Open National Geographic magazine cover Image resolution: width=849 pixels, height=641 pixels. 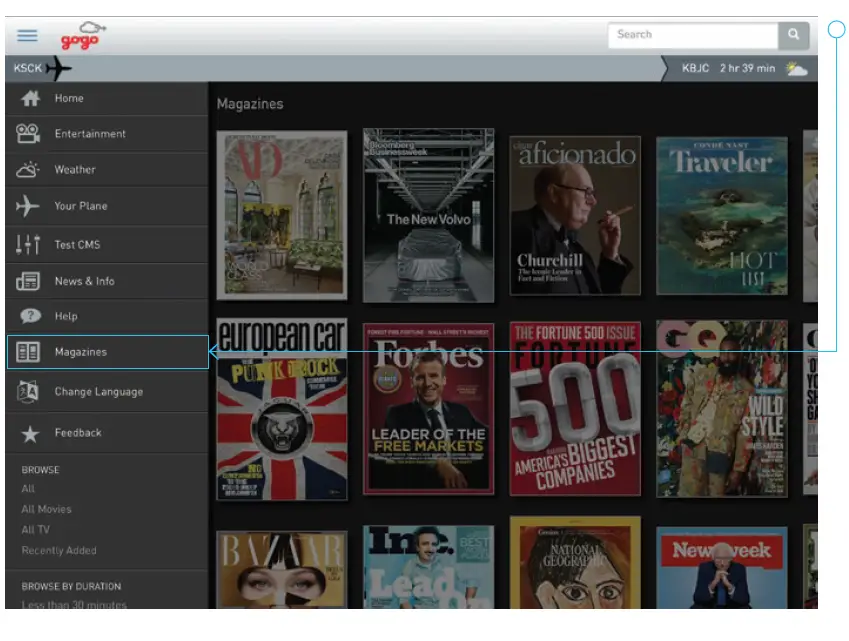click(575, 562)
